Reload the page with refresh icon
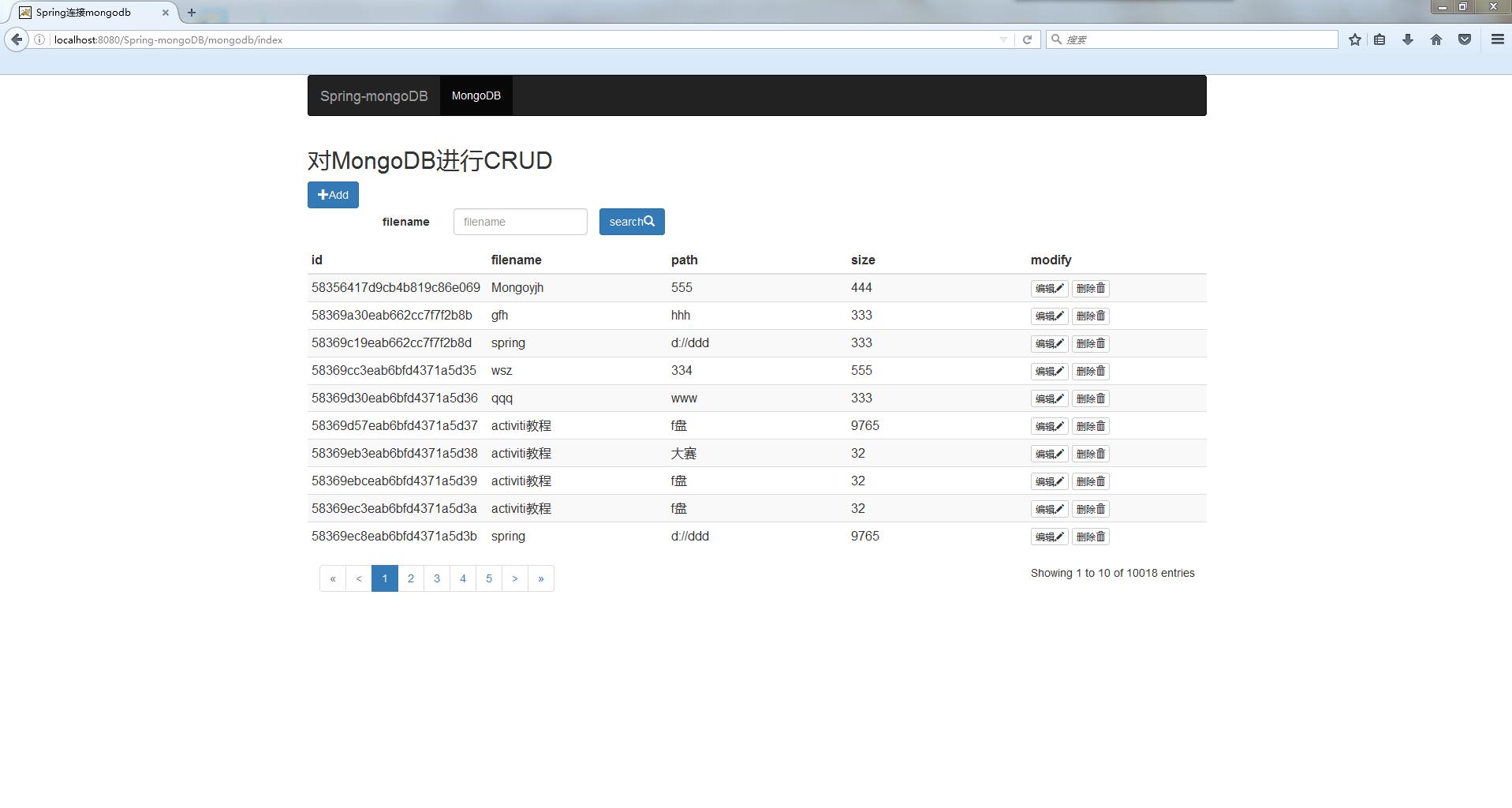Screen dimensions: 1512x808 pos(1027,39)
